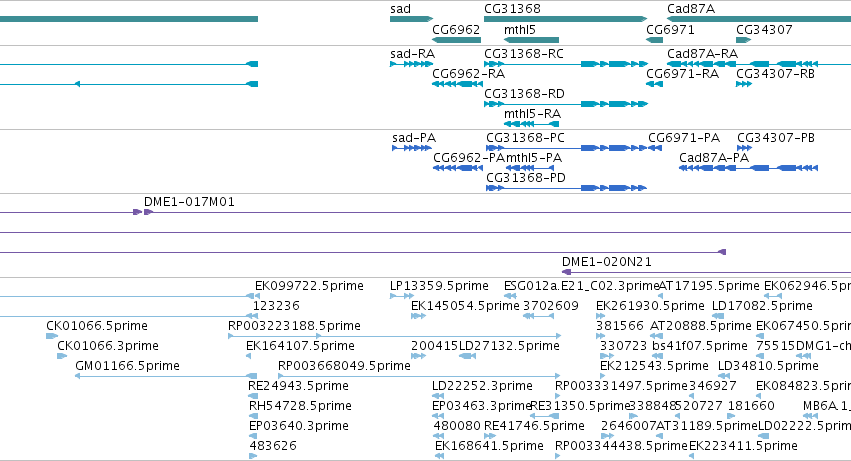The image size is (851, 461).
Task: Select CG34307-PB protein label
Action: [776, 138]
